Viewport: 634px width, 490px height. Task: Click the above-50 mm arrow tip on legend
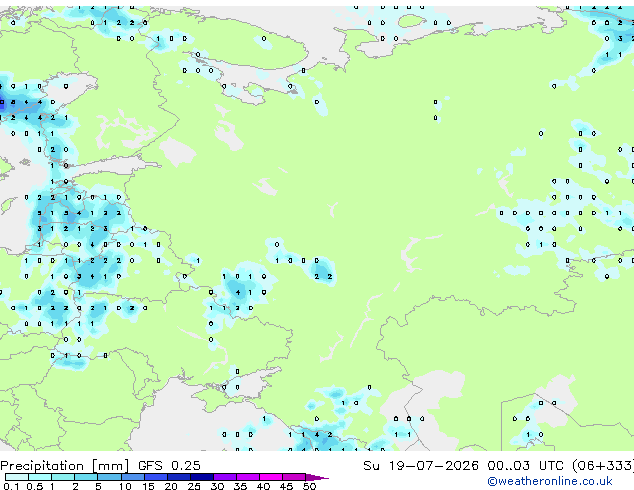pyautogui.click(x=317, y=477)
